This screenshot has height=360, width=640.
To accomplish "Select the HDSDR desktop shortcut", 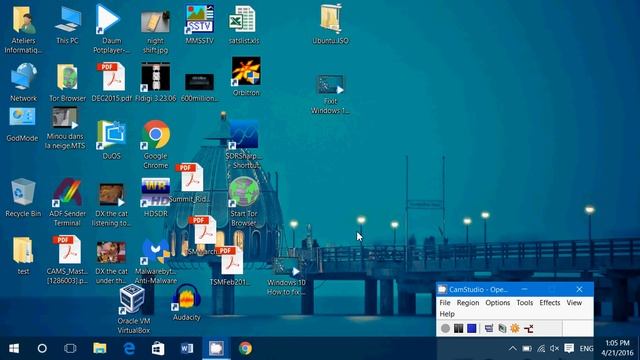I will pos(156,197).
